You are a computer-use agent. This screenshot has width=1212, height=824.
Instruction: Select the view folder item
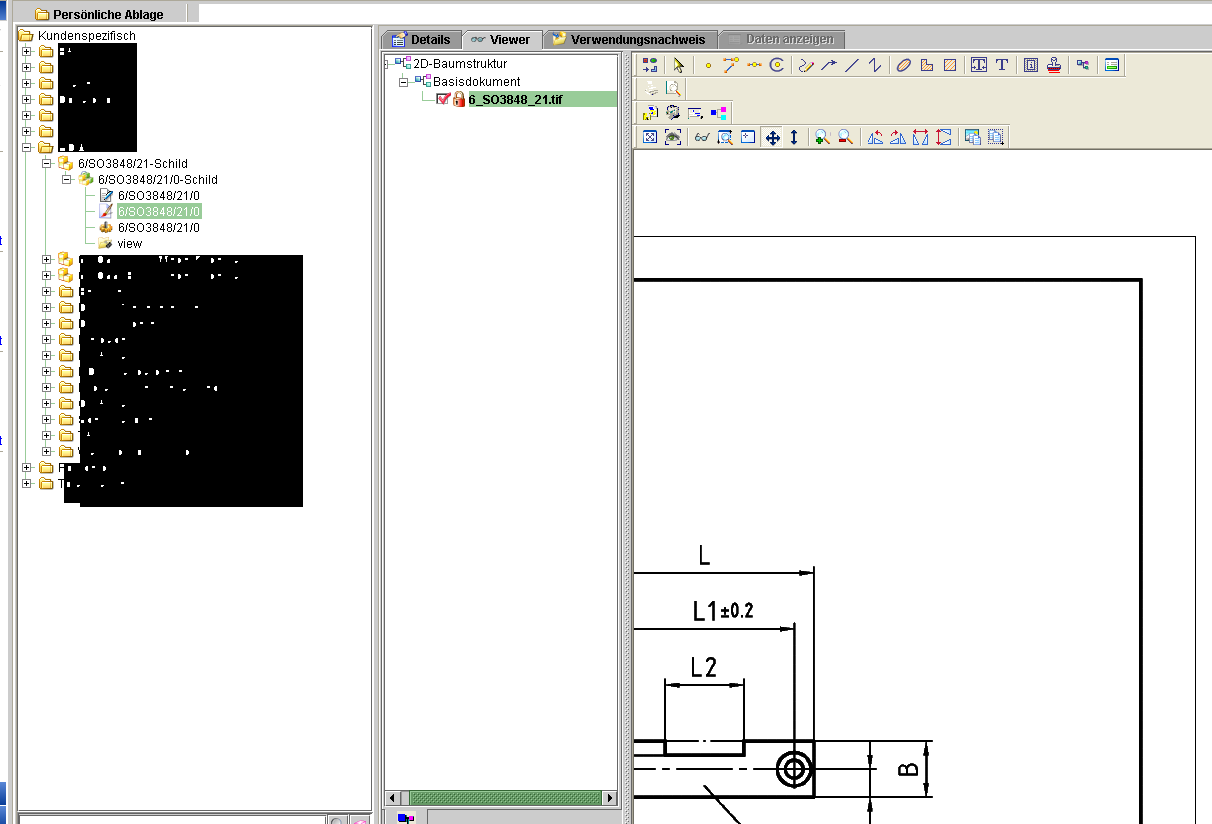pos(130,243)
